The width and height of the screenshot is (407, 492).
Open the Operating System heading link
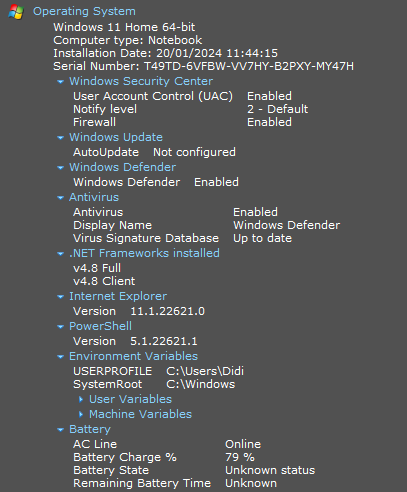point(84,11)
